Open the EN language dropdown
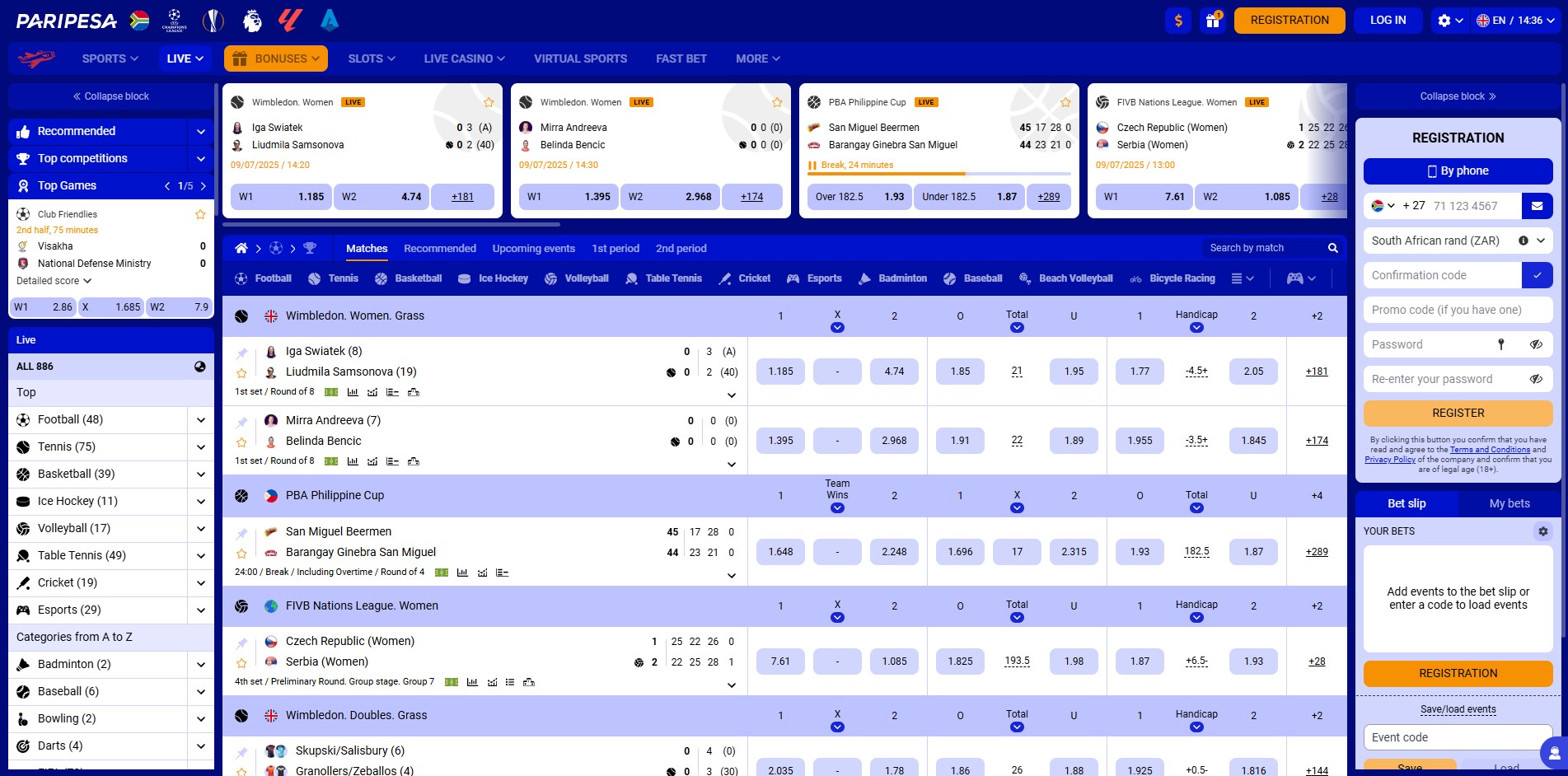 tap(1516, 21)
